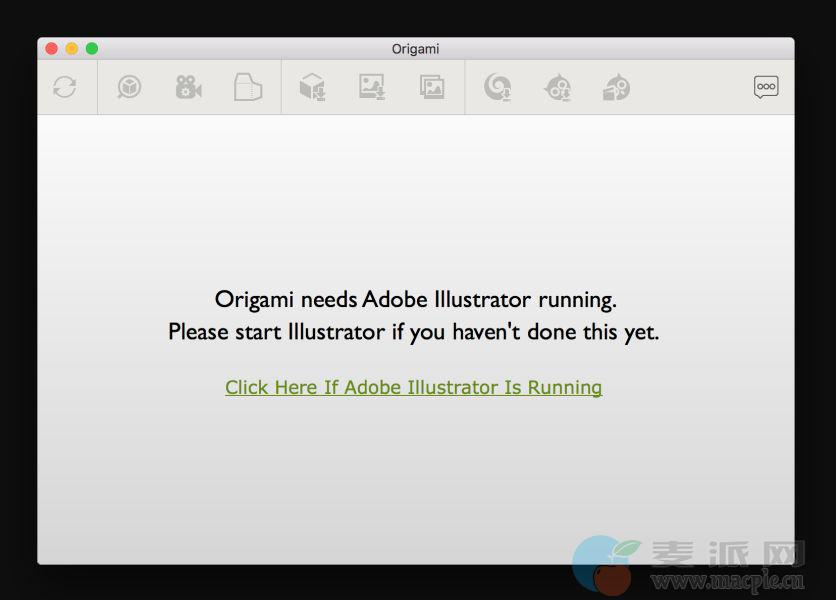Click the cherry watermark logo
836x600 pixels.
coord(604,565)
